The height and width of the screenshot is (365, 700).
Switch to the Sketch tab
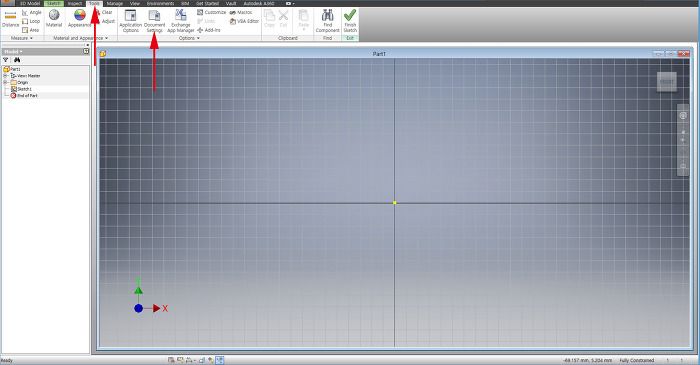54,4
